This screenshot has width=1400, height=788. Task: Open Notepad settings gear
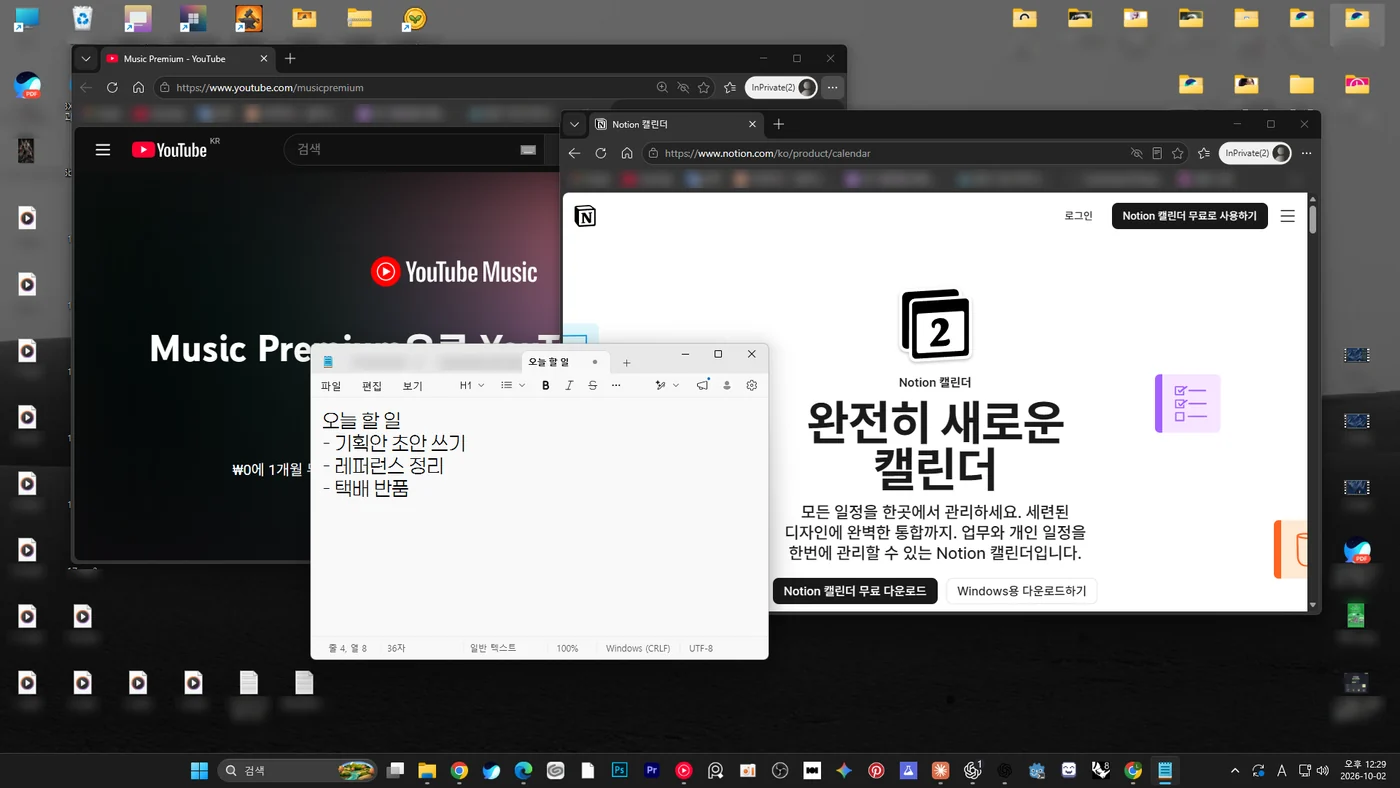click(752, 385)
